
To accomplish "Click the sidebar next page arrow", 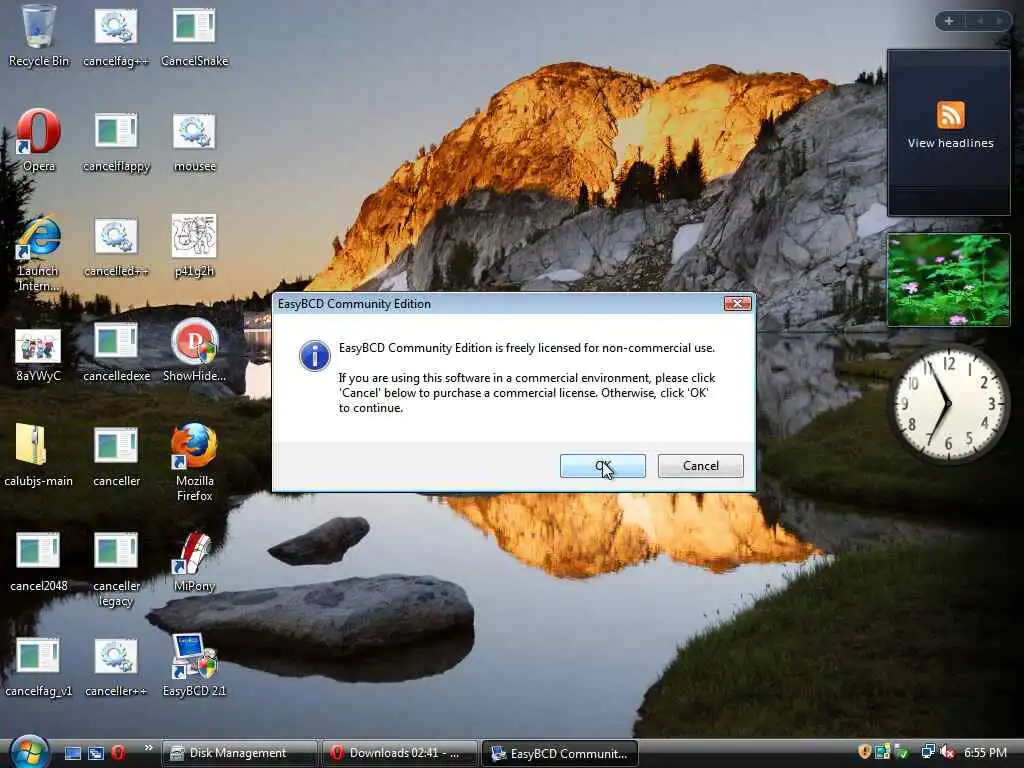I will pyautogui.click(x=1000, y=21).
